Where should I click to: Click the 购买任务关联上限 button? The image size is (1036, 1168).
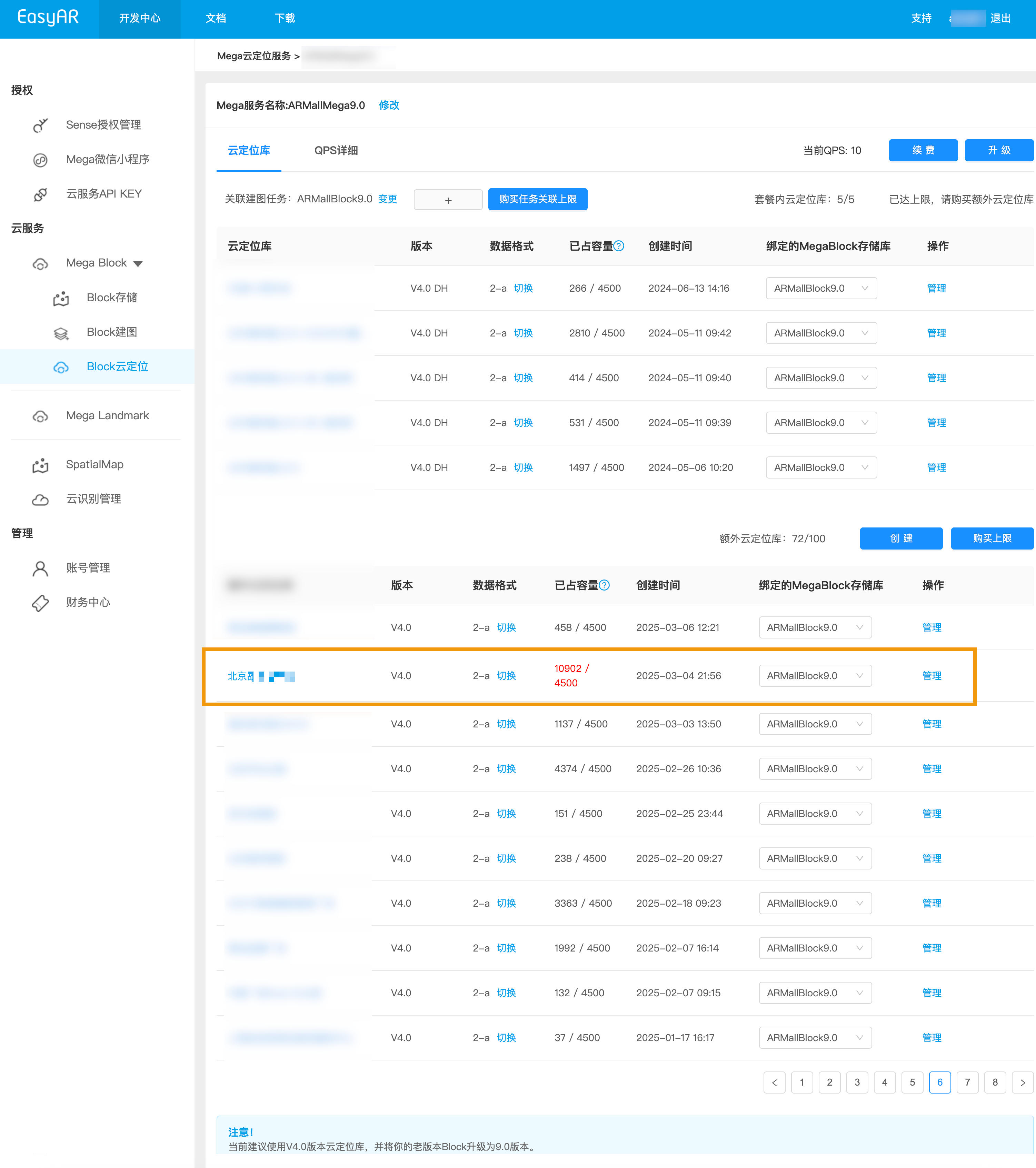(x=537, y=199)
